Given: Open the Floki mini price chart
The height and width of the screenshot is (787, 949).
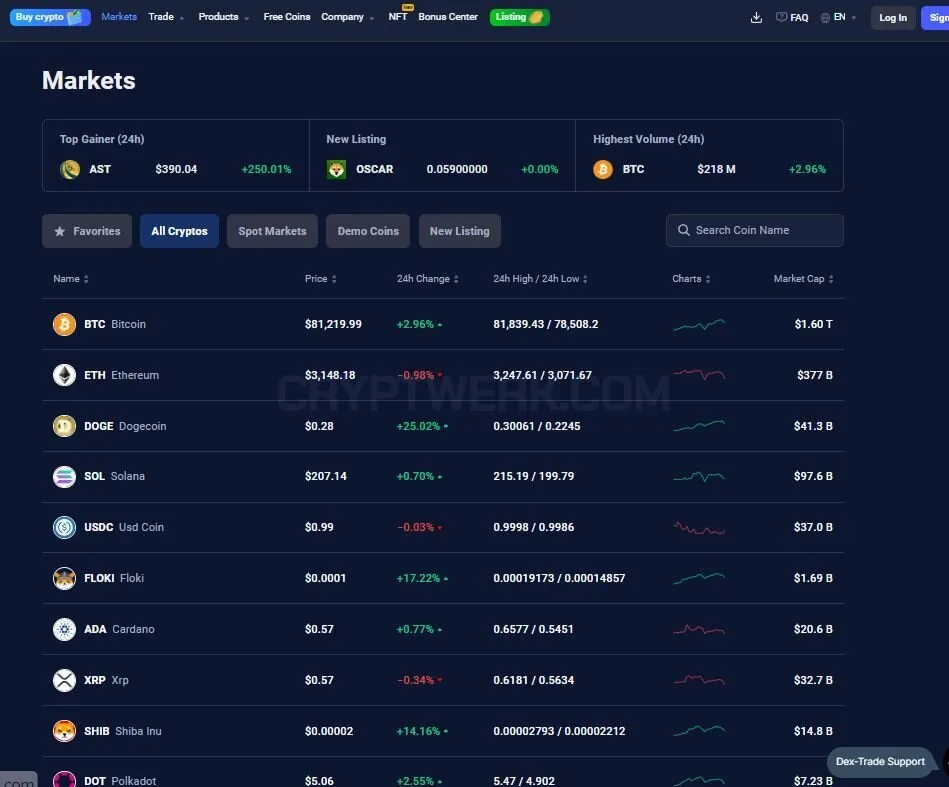Looking at the screenshot, I should click(699, 578).
